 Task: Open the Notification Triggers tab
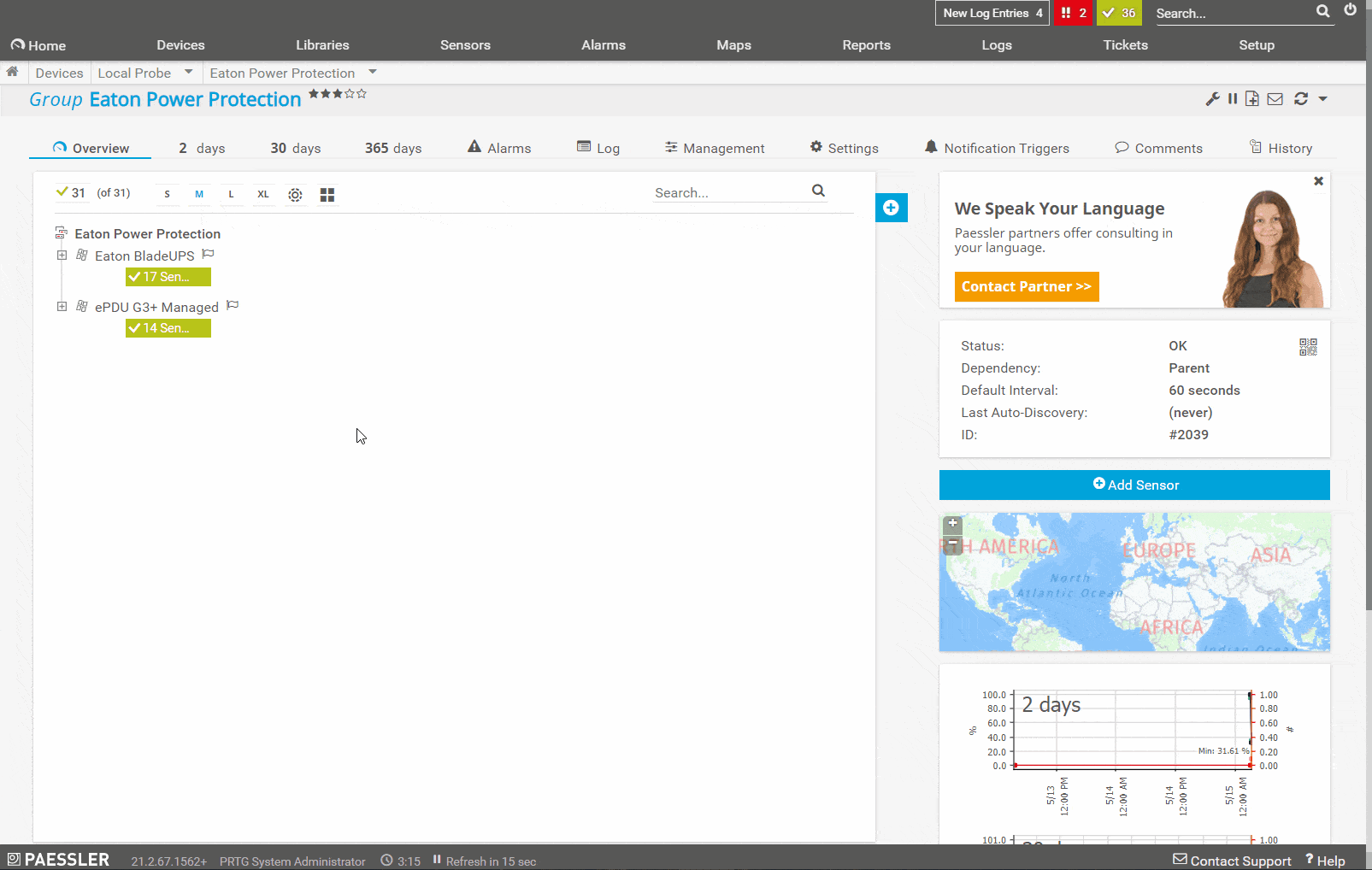pyautogui.click(x=997, y=148)
